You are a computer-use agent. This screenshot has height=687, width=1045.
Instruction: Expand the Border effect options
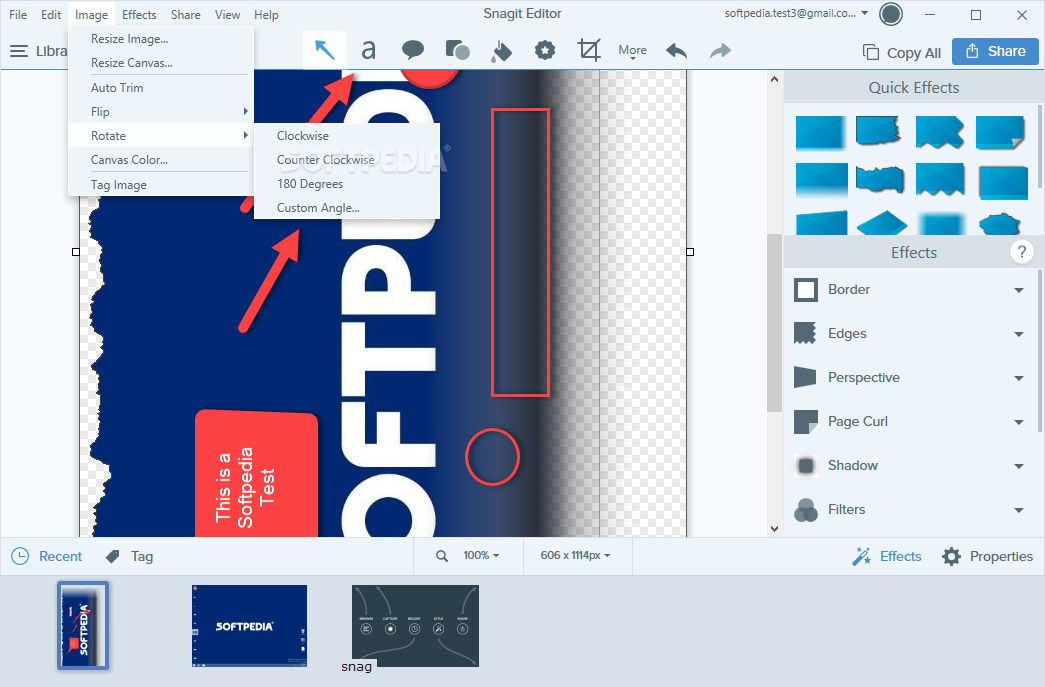coord(1018,290)
